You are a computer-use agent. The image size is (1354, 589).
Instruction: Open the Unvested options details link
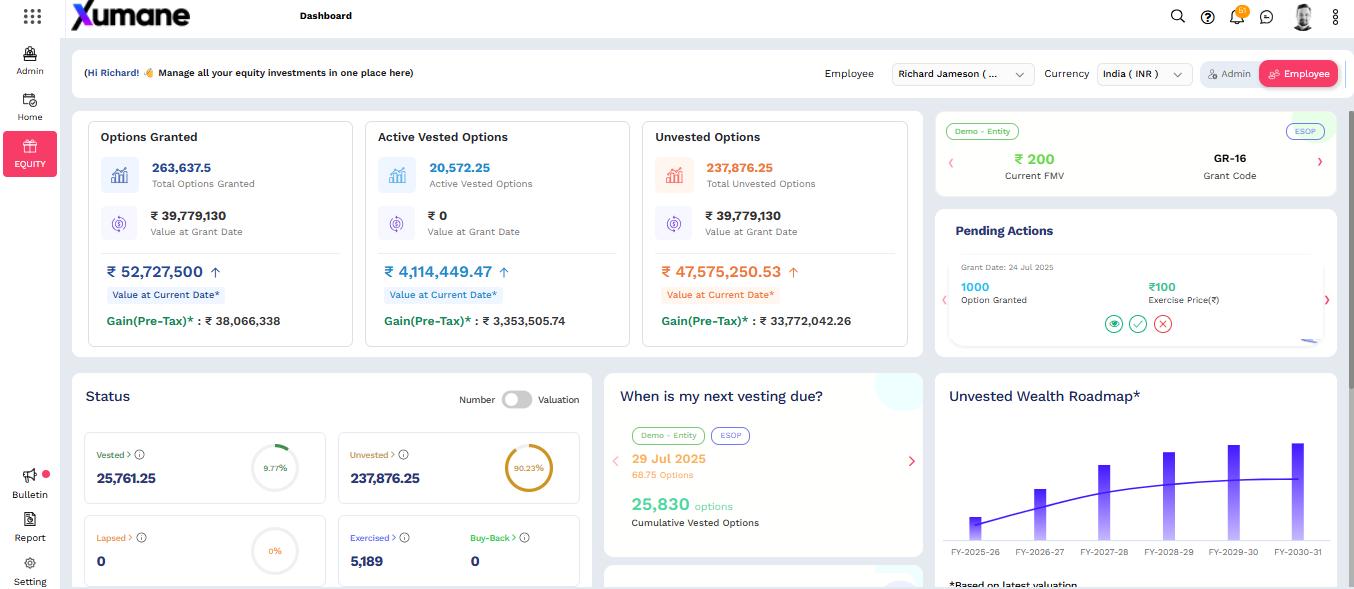[x=370, y=455]
